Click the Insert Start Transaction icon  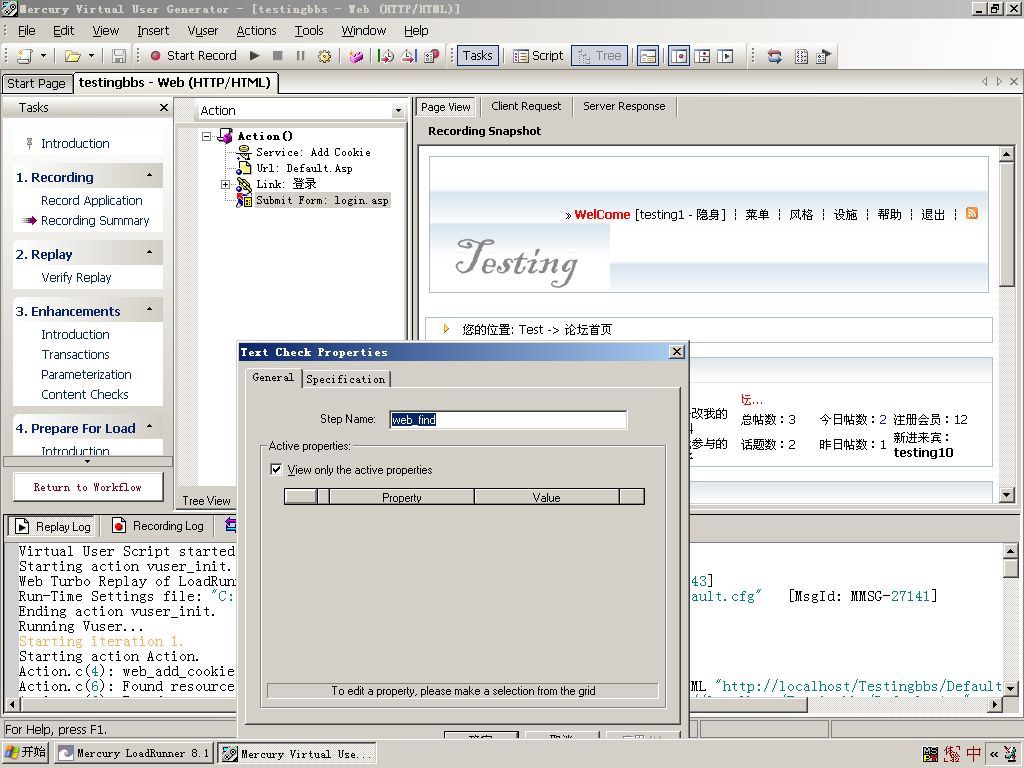(386, 56)
